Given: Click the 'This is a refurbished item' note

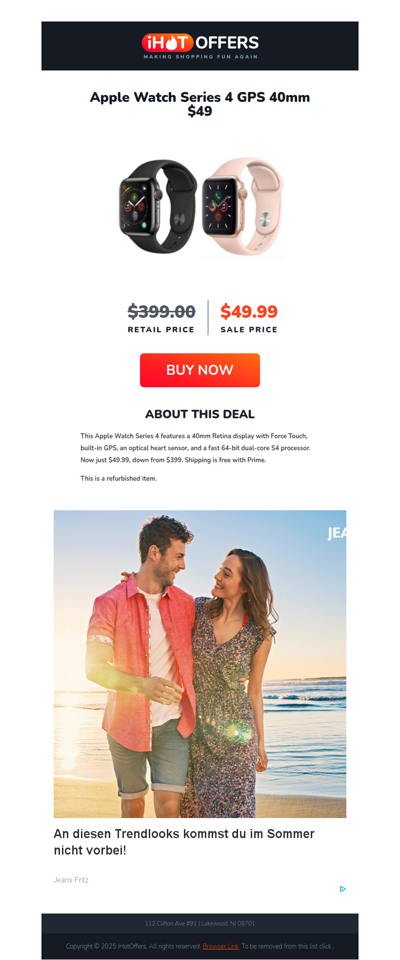Looking at the screenshot, I should 119,478.
